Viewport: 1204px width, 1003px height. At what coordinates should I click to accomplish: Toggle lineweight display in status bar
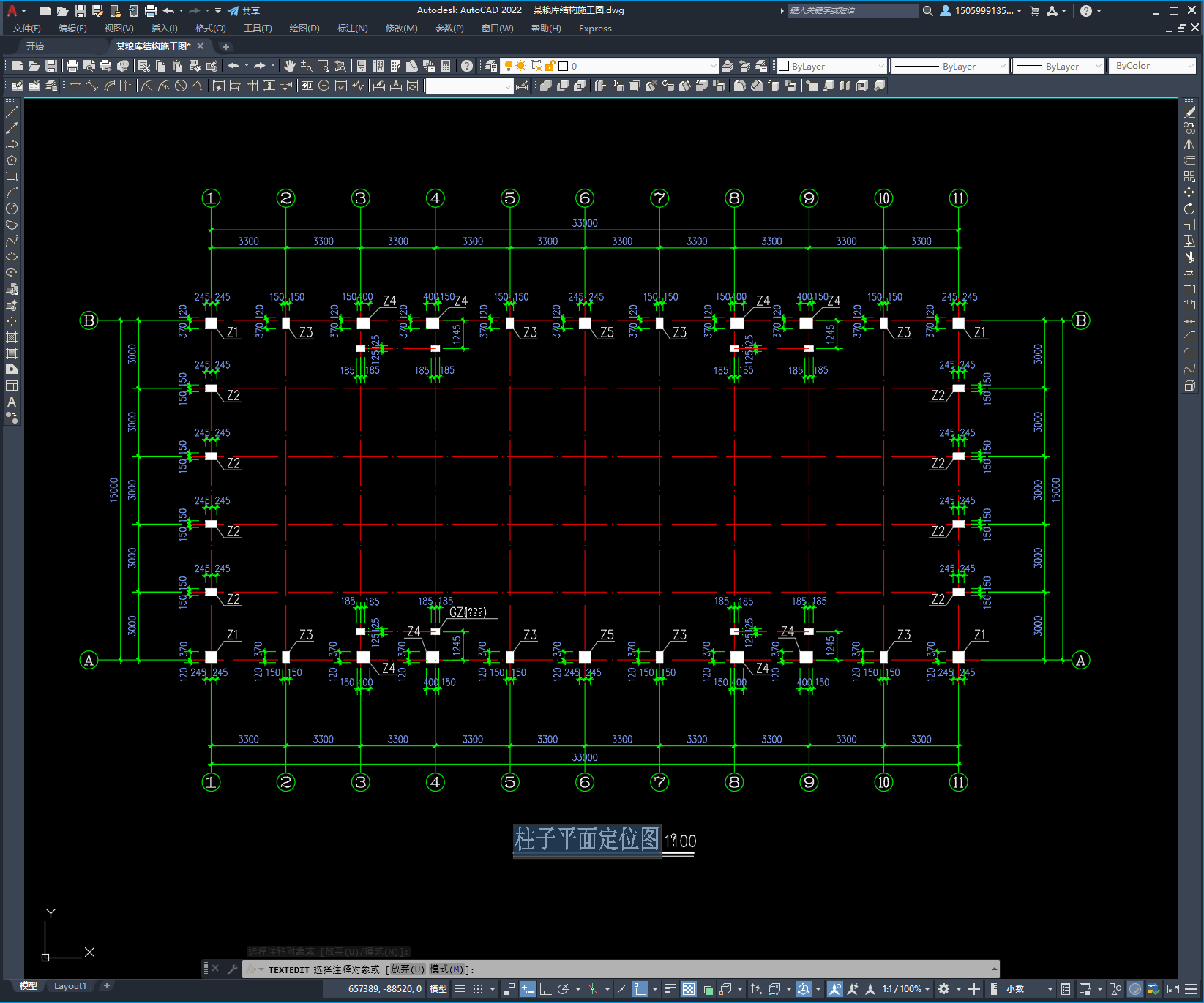670,989
